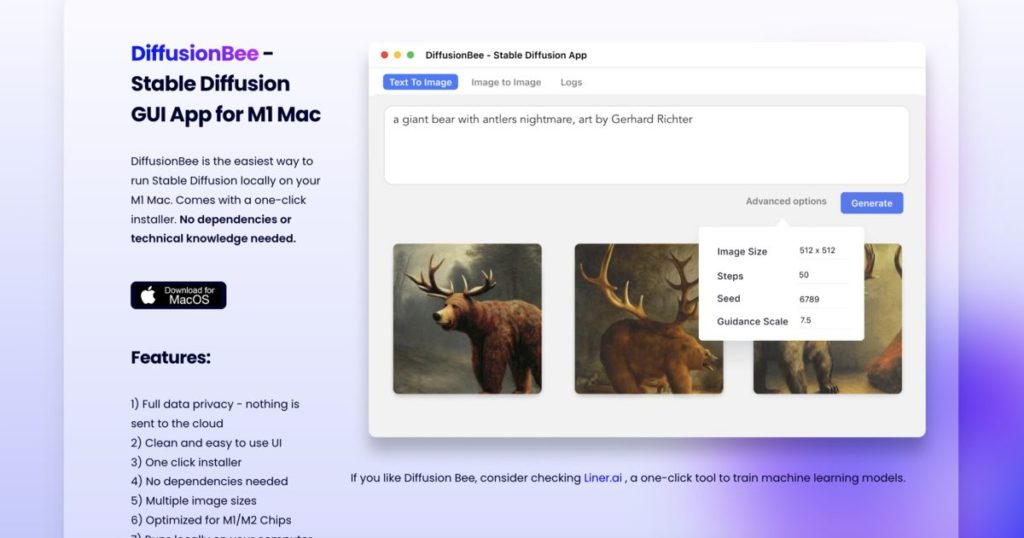
Task: Click the Guidance Scale label
Action: pyautogui.click(x=752, y=321)
